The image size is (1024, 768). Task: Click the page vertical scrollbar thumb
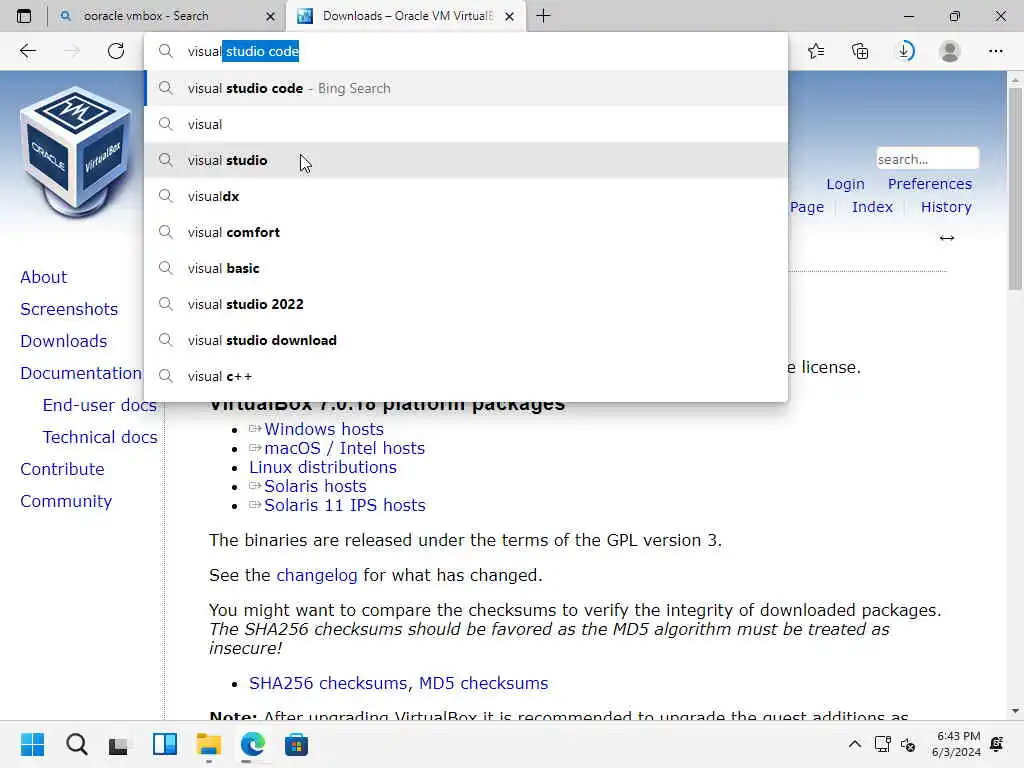1015,189
